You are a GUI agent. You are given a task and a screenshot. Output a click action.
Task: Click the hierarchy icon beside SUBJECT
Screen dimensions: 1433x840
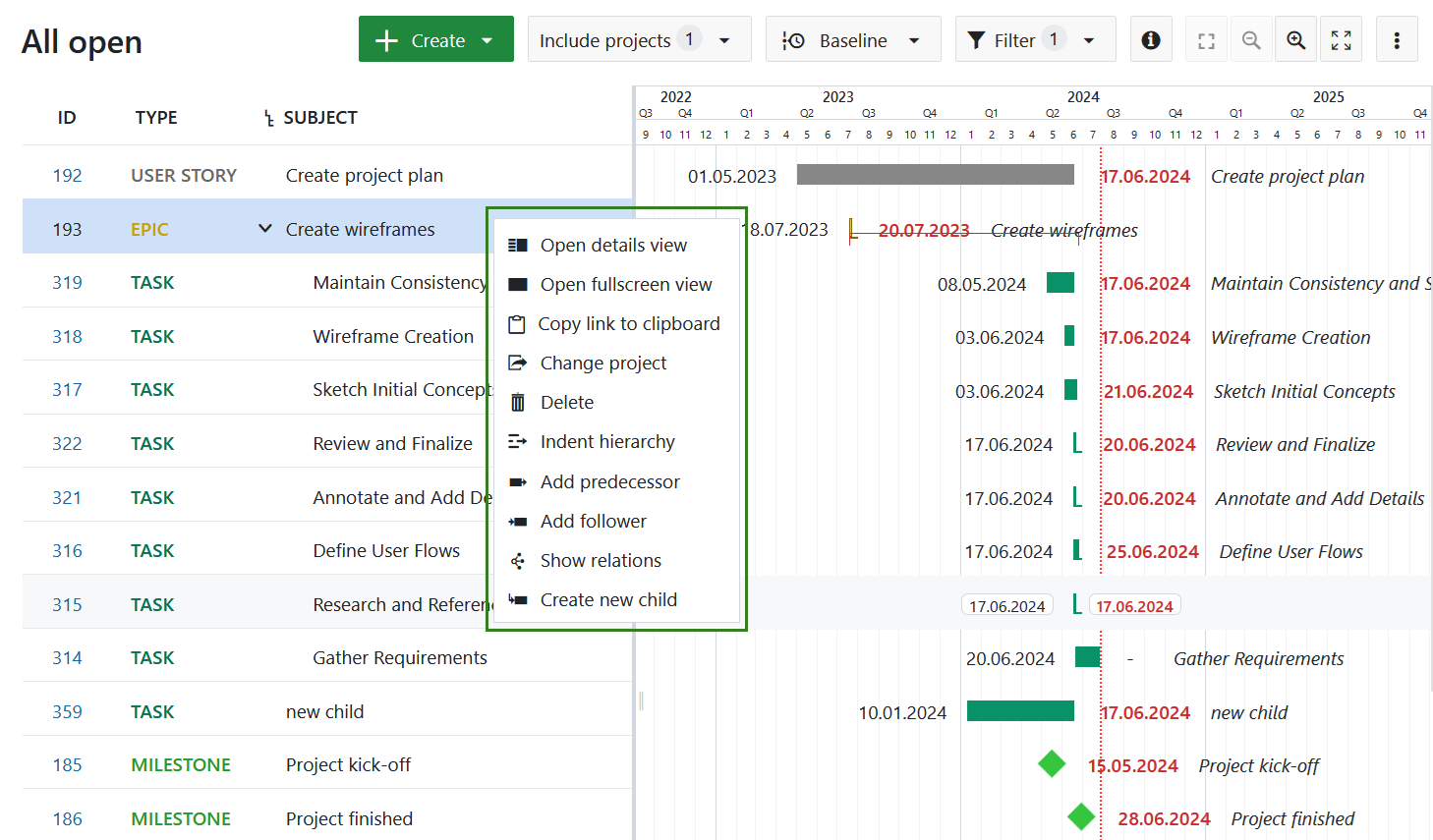267,117
